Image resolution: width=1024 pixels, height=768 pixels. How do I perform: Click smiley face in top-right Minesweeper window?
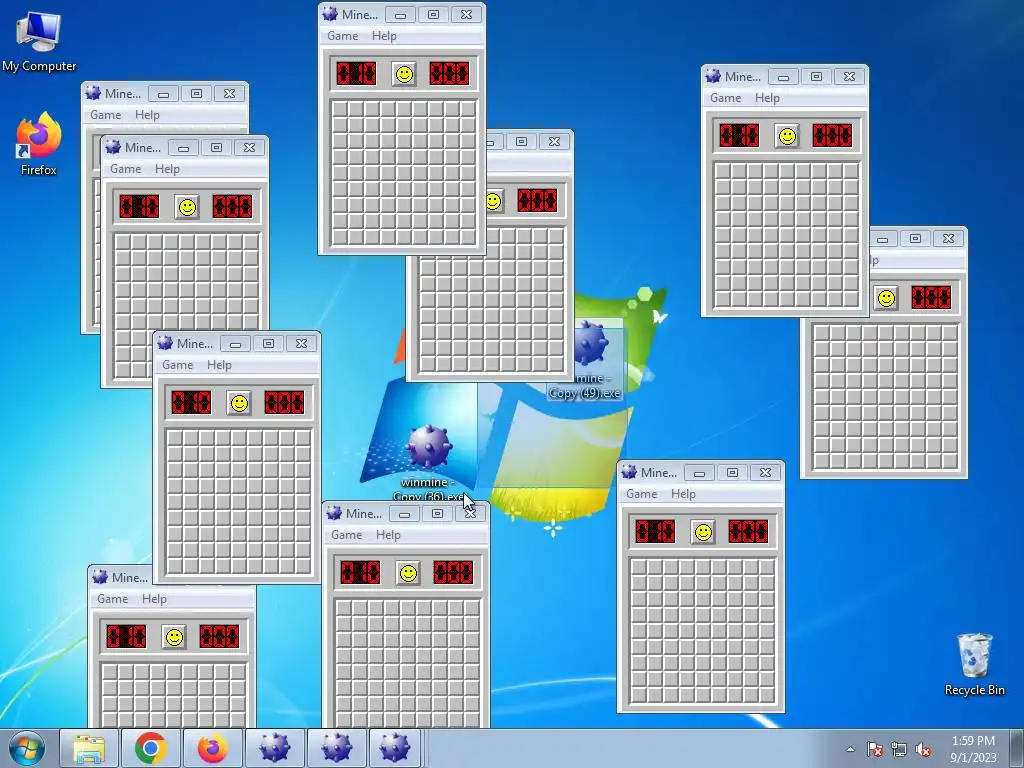click(x=787, y=136)
